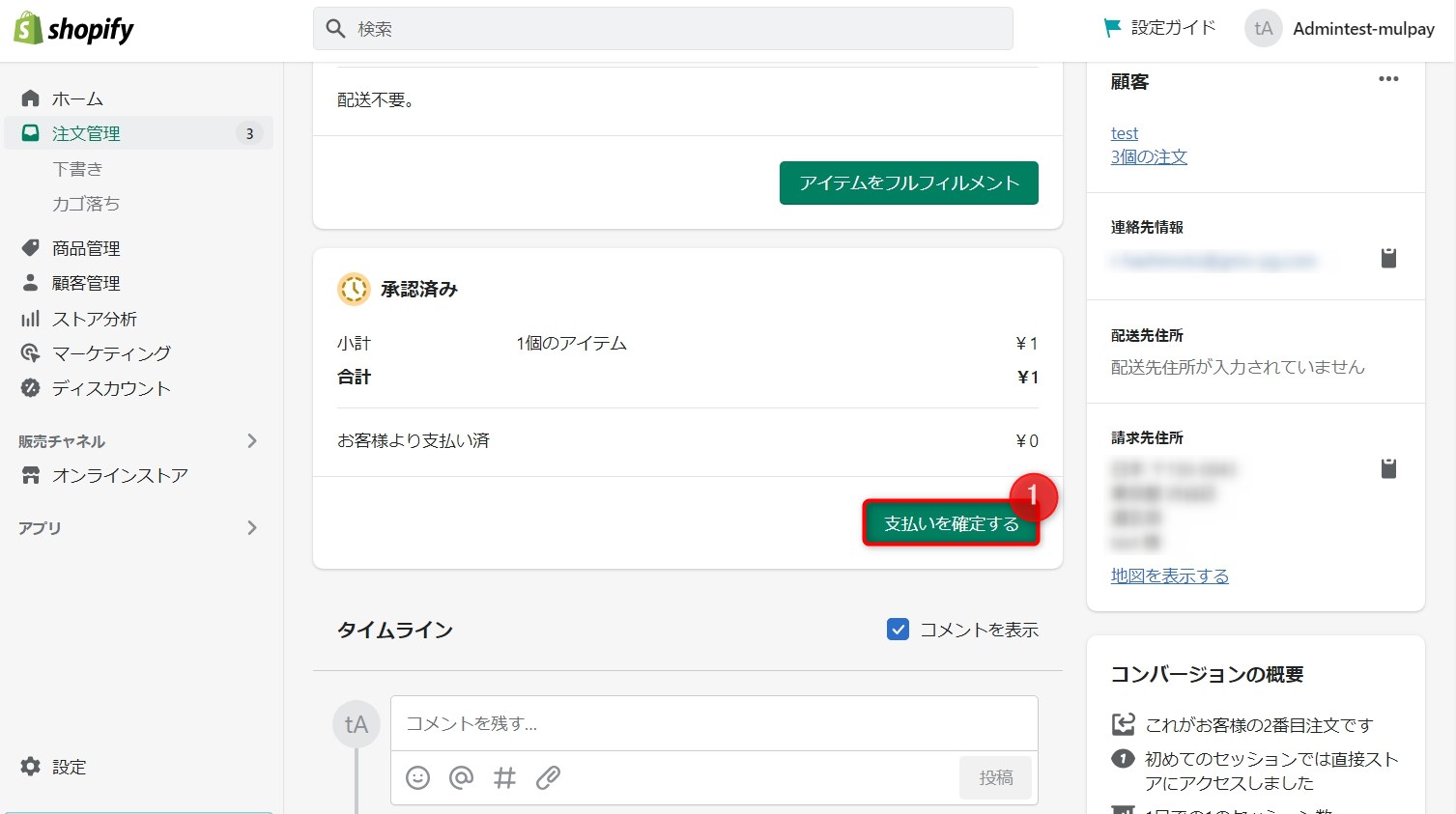Open the ディスカウント discount badge icon
Viewport: 1456px width, 814px height.
point(31,388)
